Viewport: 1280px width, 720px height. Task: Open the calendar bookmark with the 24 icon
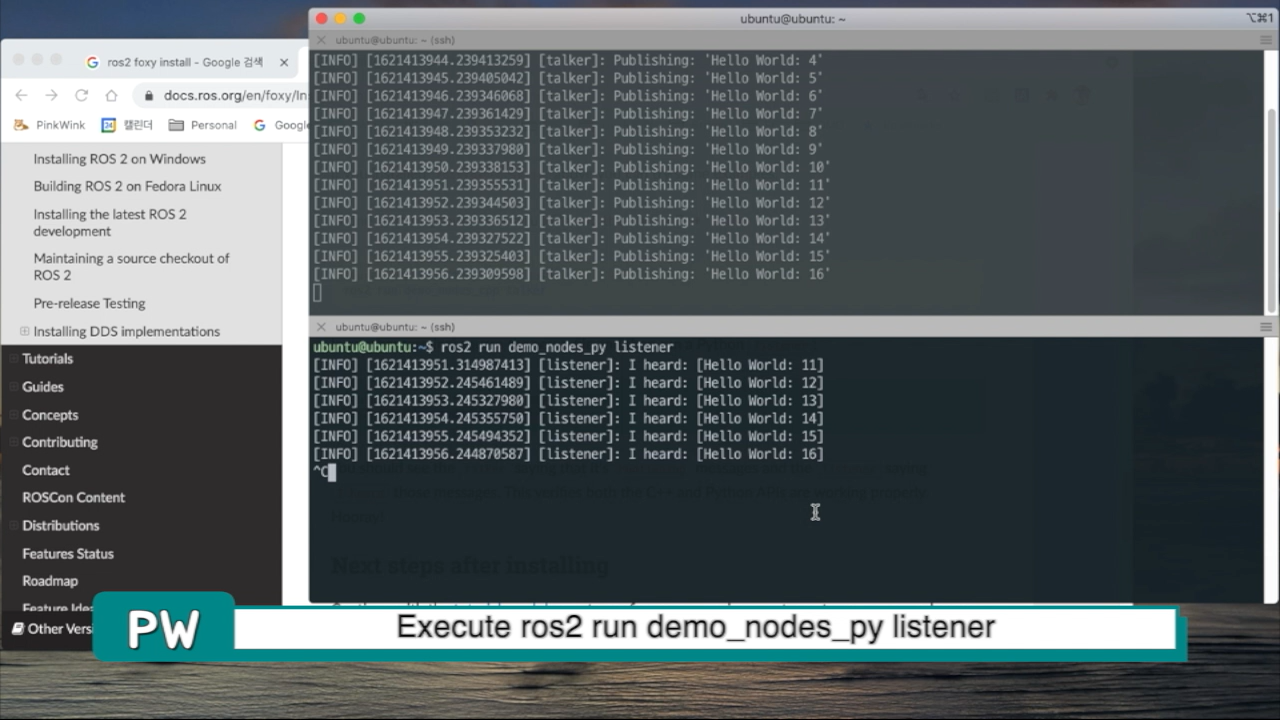click(127, 125)
